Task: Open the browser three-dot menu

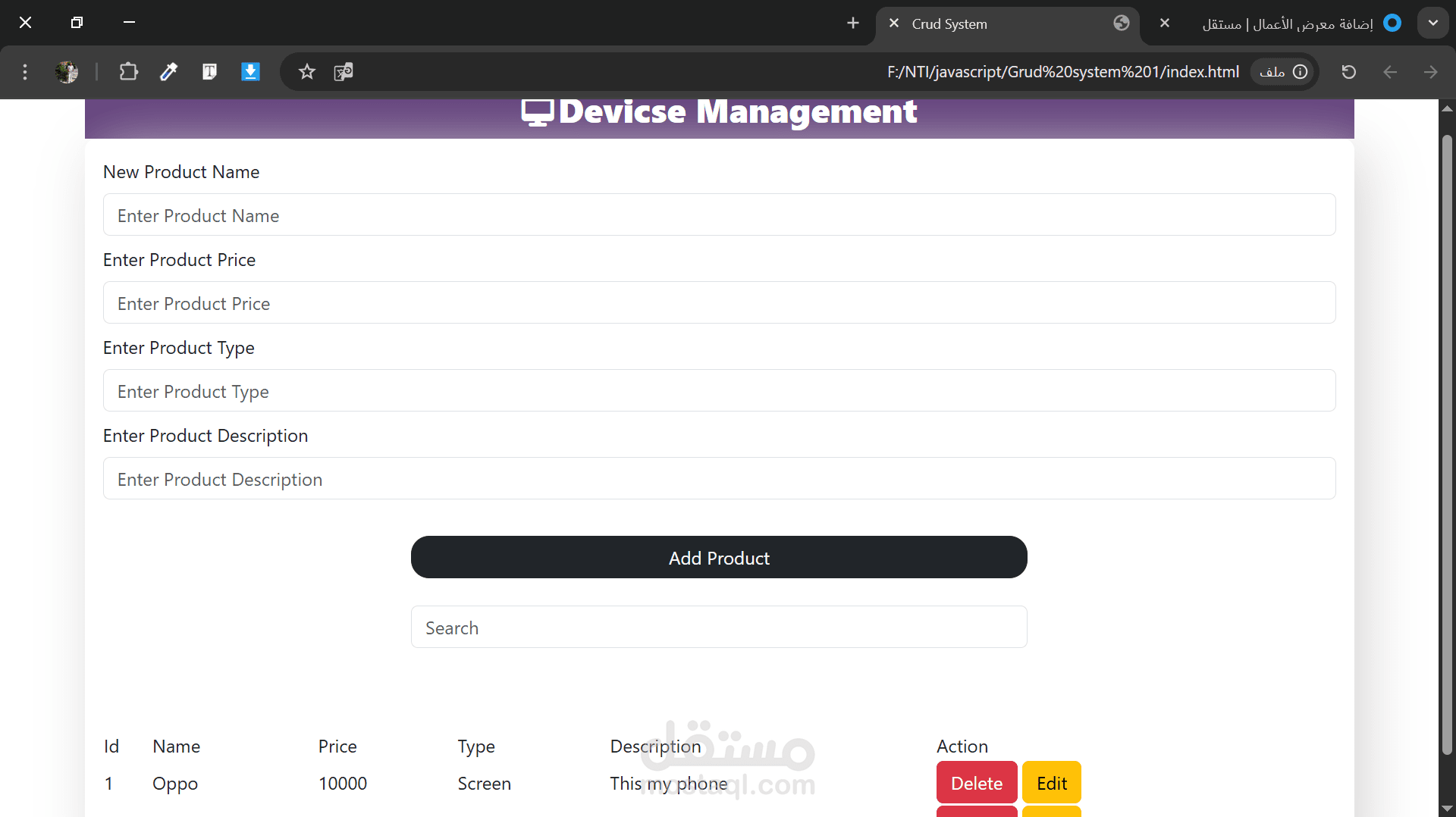Action: [x=25, y=72]
